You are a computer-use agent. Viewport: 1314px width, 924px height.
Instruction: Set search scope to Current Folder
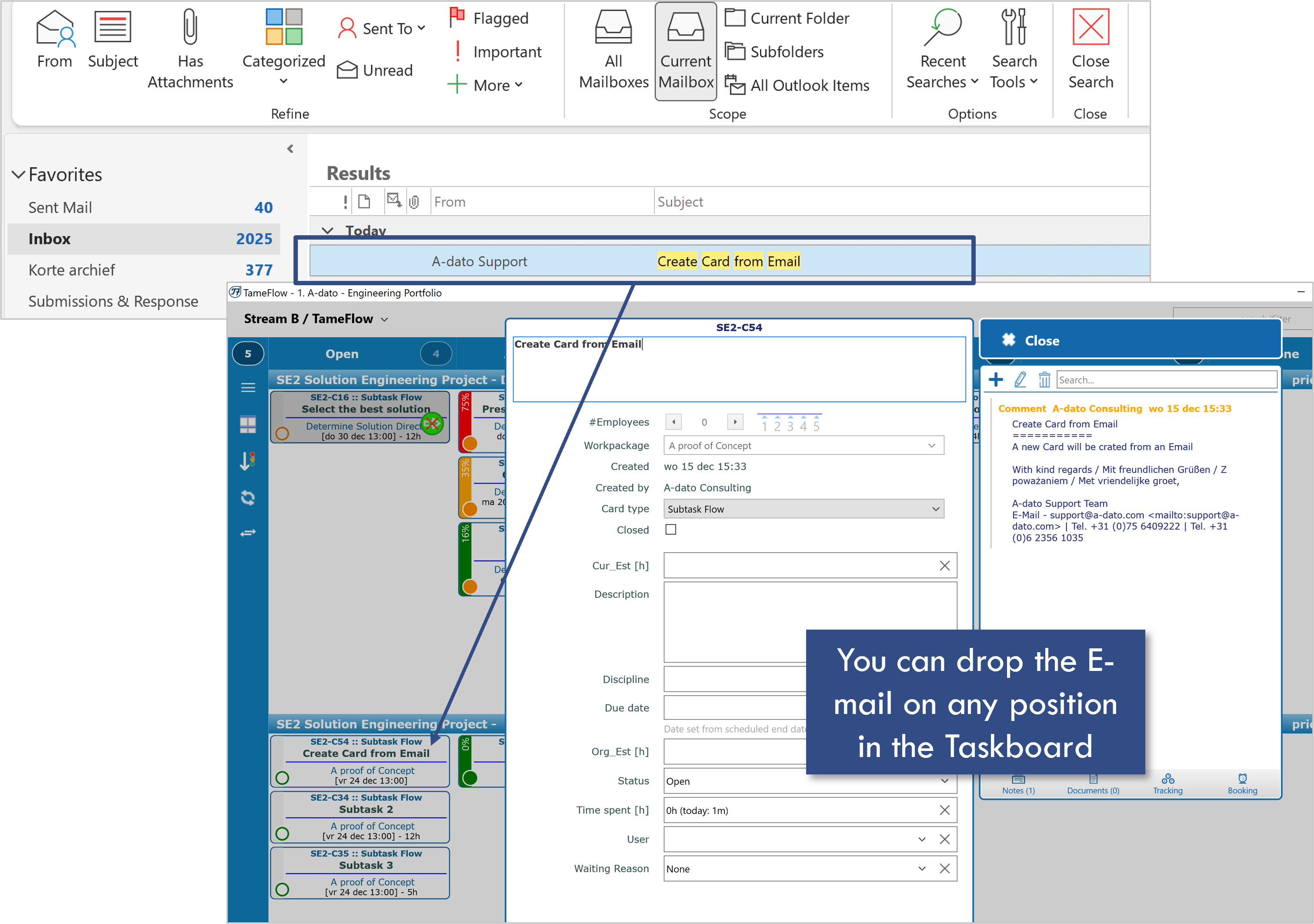click(x=787, y=18)
